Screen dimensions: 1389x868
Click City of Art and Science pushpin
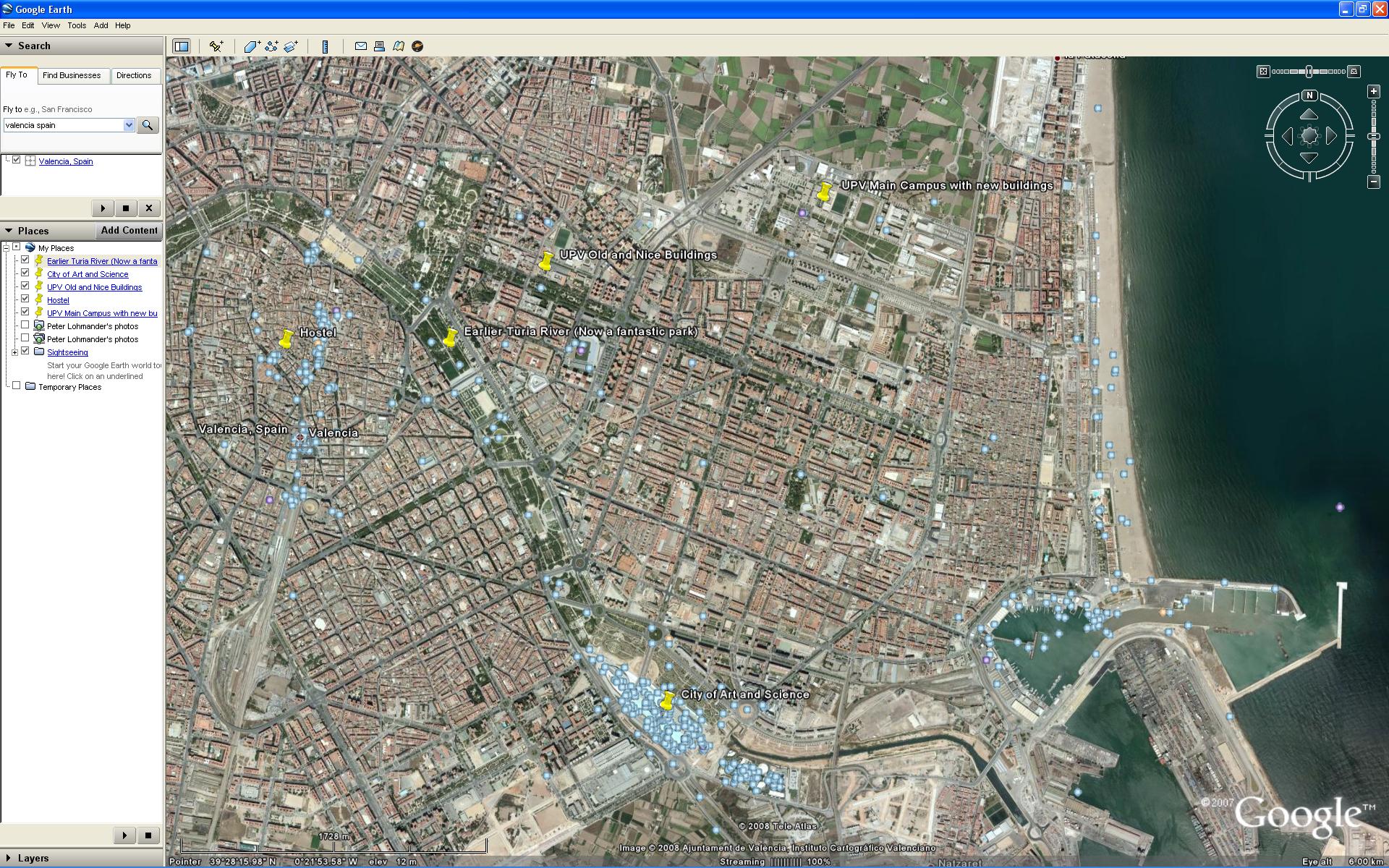667,700
